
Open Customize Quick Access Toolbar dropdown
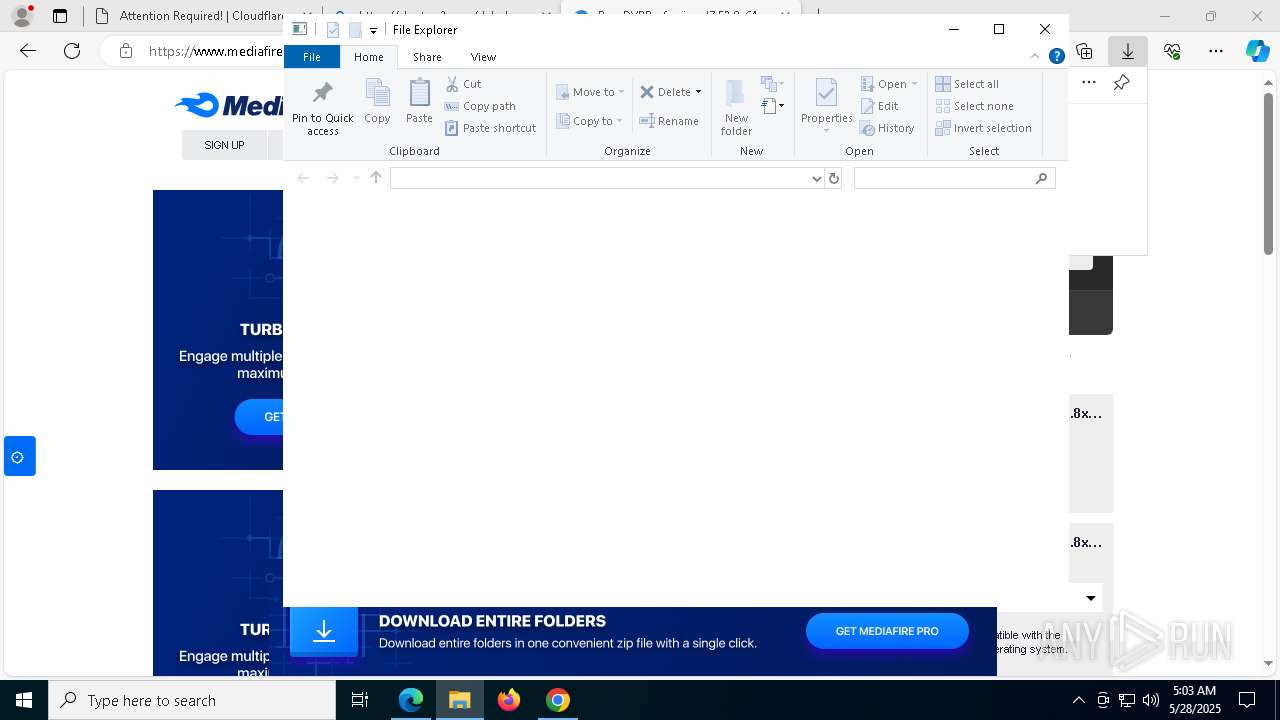coord(373,31)
